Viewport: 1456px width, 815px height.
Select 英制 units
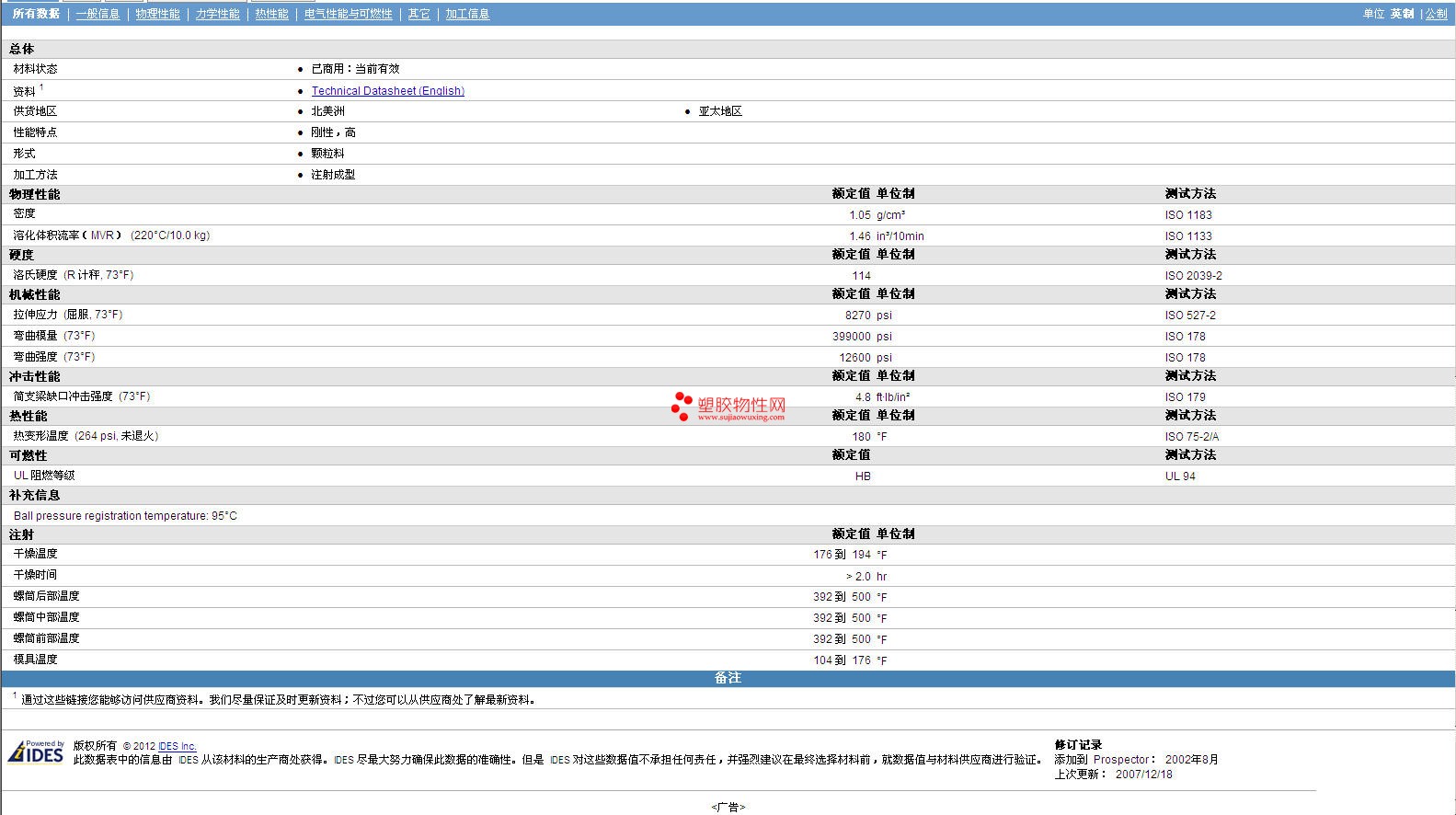coord(1402,14)
